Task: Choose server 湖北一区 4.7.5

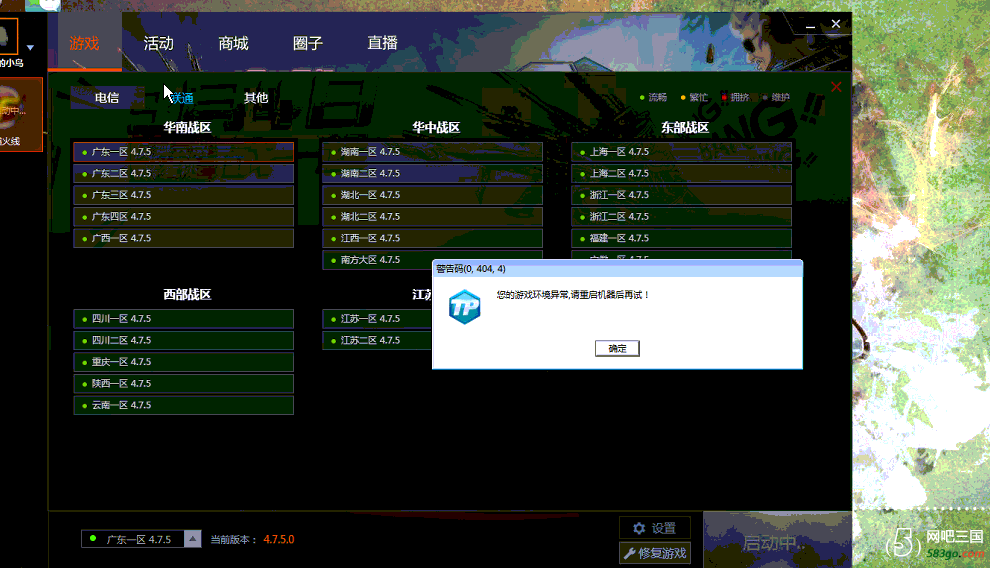Action: coord(432,195)
